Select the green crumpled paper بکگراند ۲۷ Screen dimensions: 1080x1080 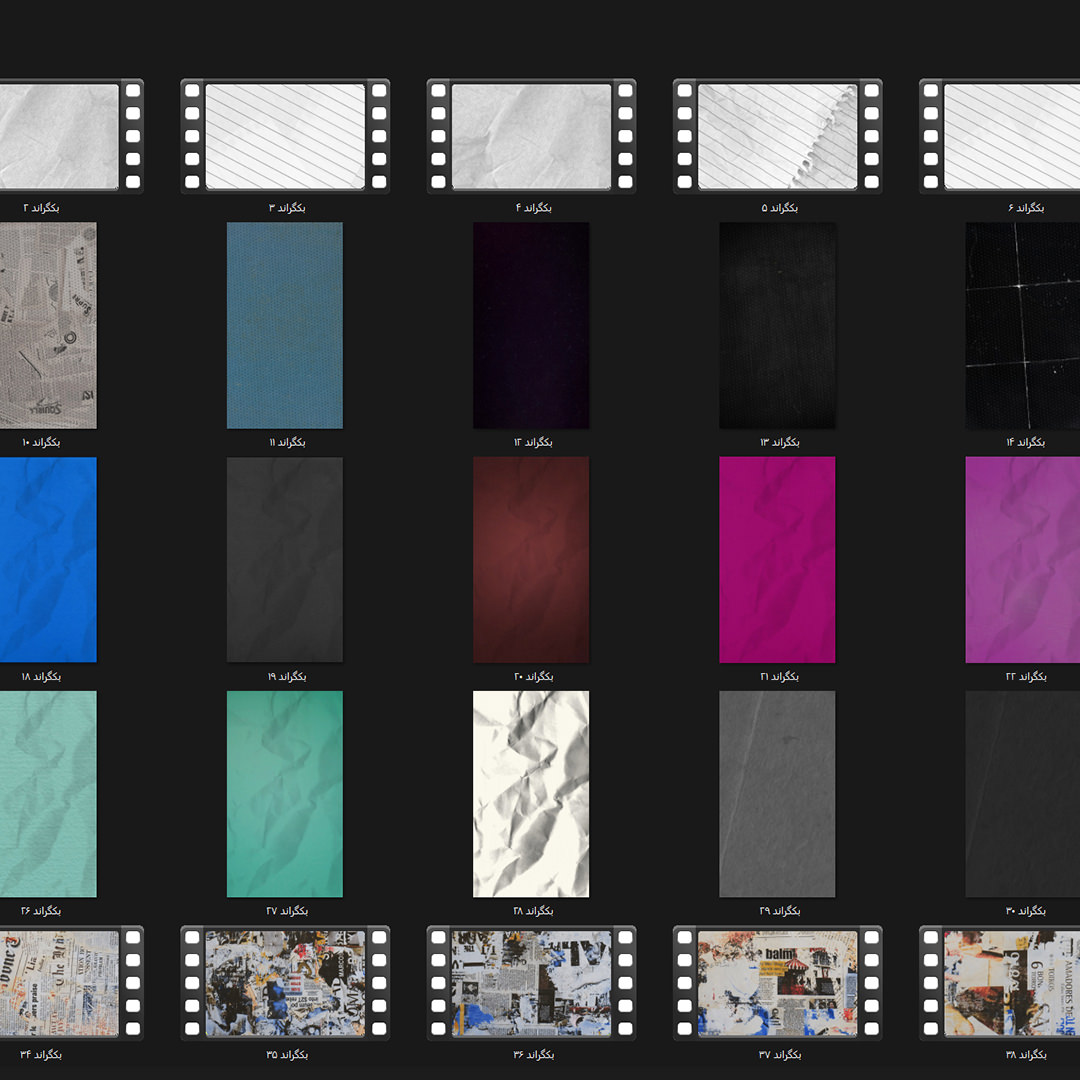(x=285, y=794)
